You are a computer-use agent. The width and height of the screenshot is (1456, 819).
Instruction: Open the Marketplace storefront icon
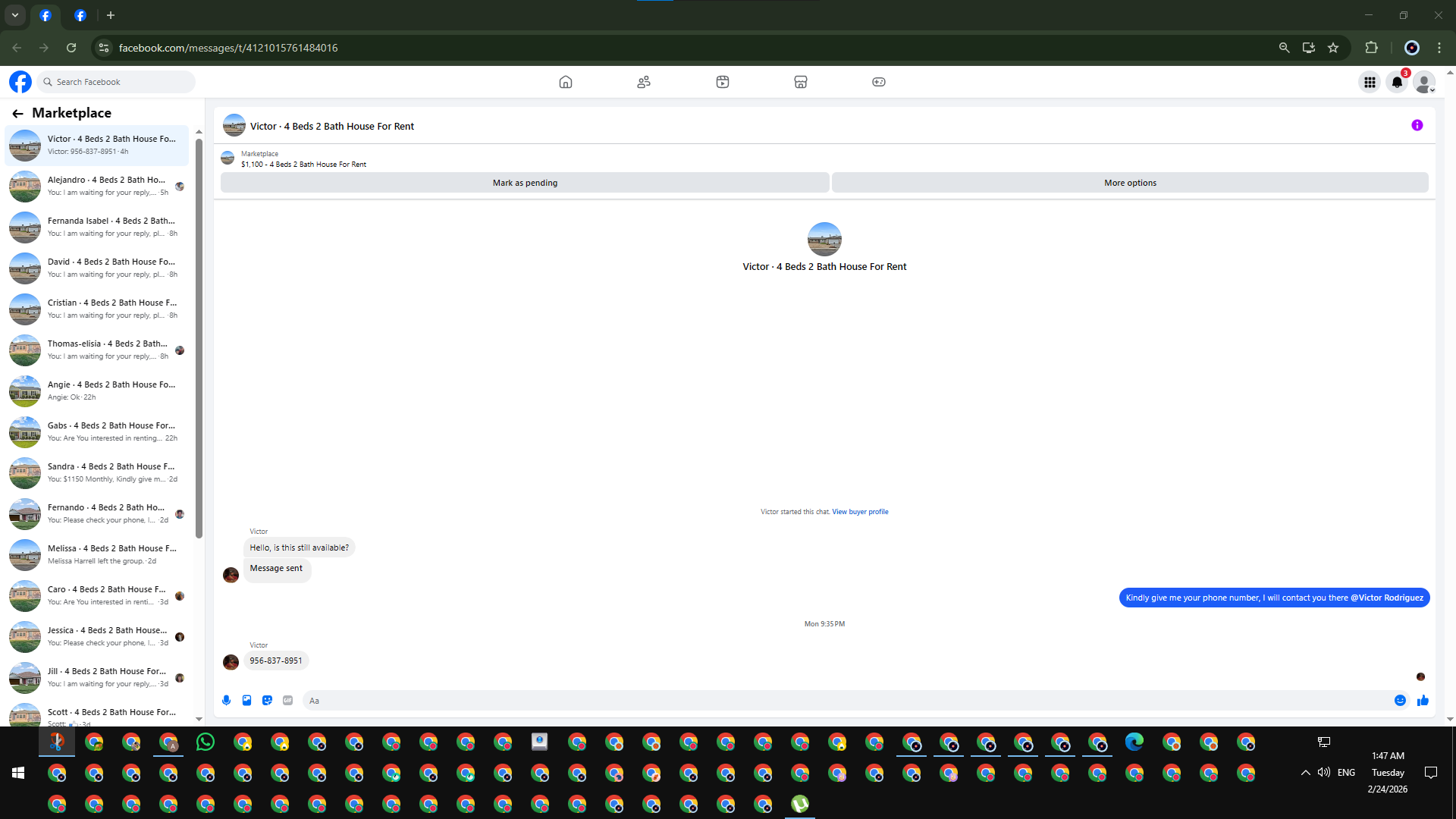[x=800, y=82]
